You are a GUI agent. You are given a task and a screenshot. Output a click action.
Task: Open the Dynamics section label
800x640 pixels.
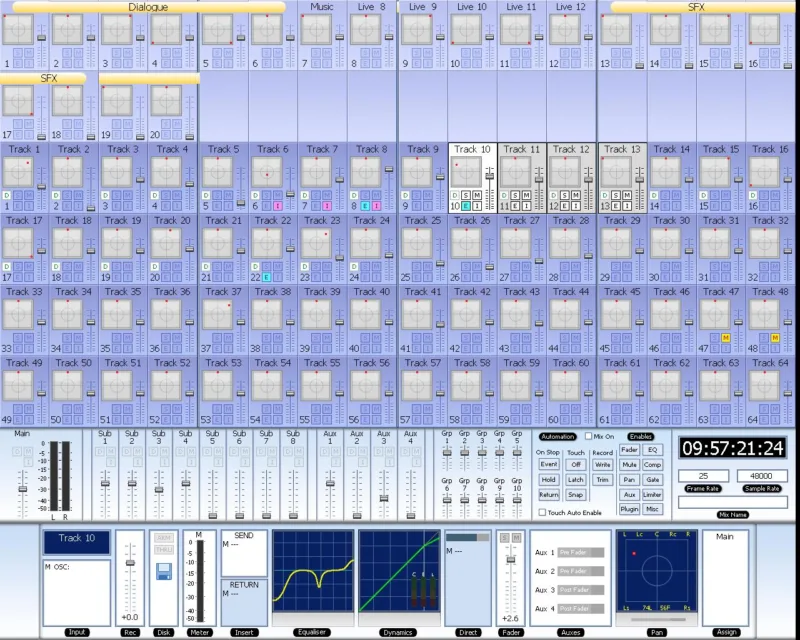tap(398, 632)
